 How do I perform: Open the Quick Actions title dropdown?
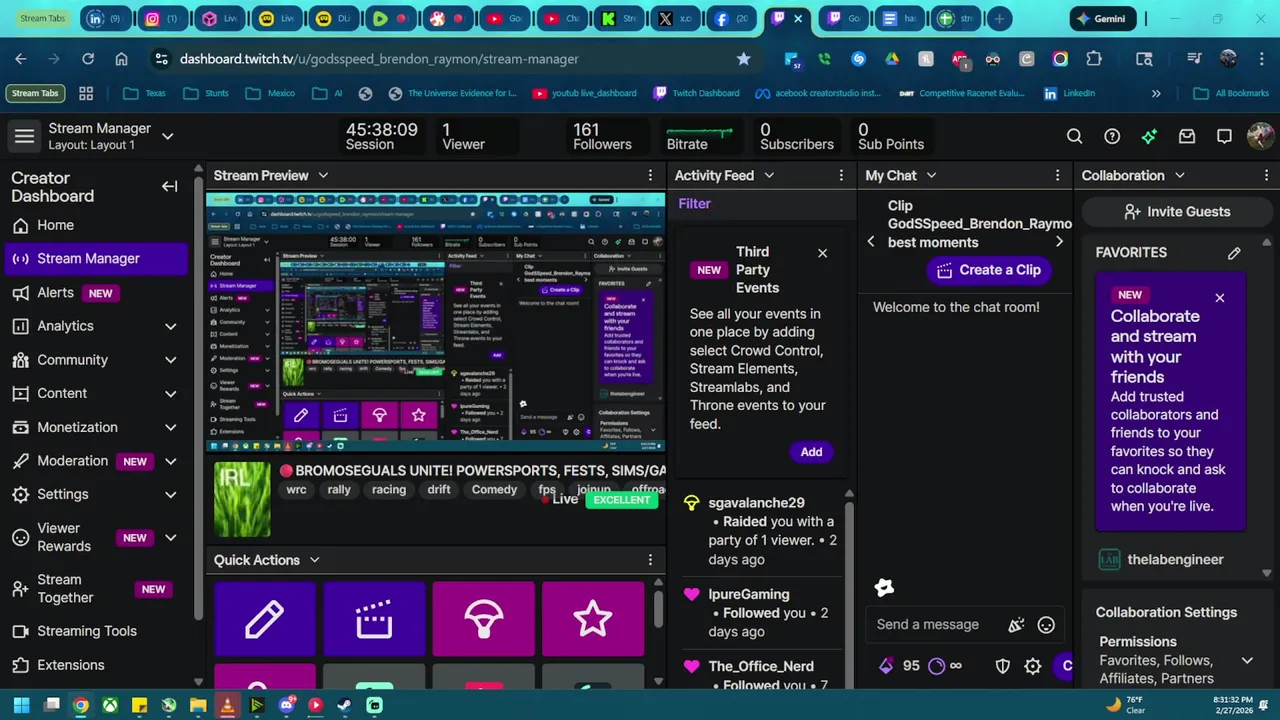point(314,560)
